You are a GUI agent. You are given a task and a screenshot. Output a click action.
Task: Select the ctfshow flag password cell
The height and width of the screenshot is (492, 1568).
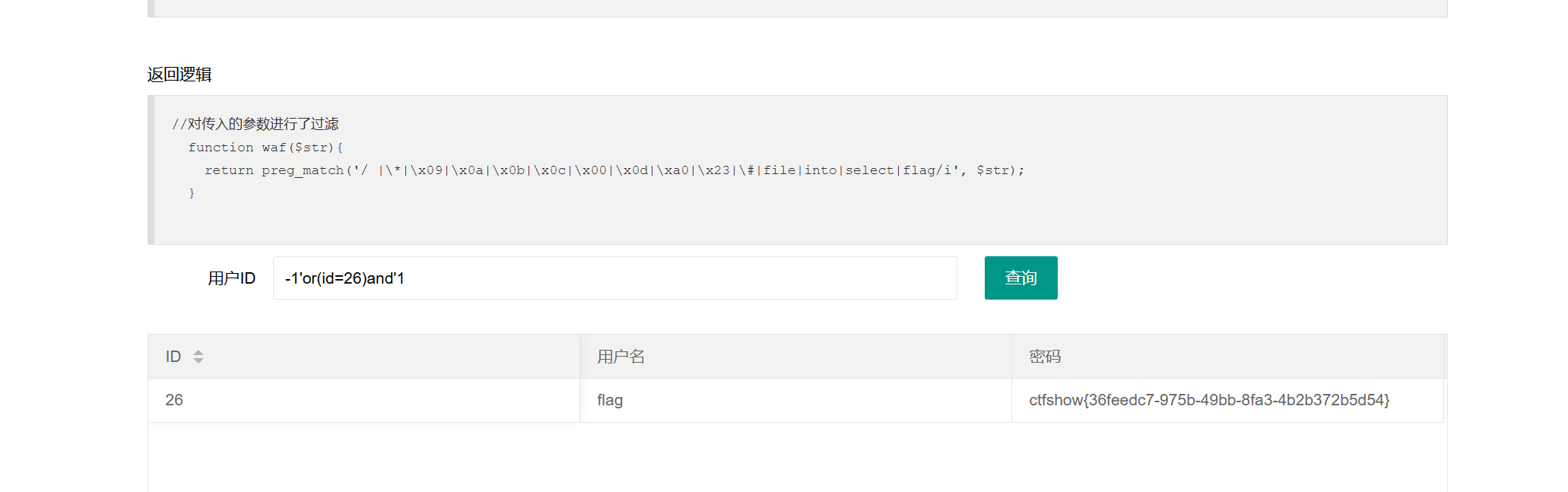point(1227,400)
